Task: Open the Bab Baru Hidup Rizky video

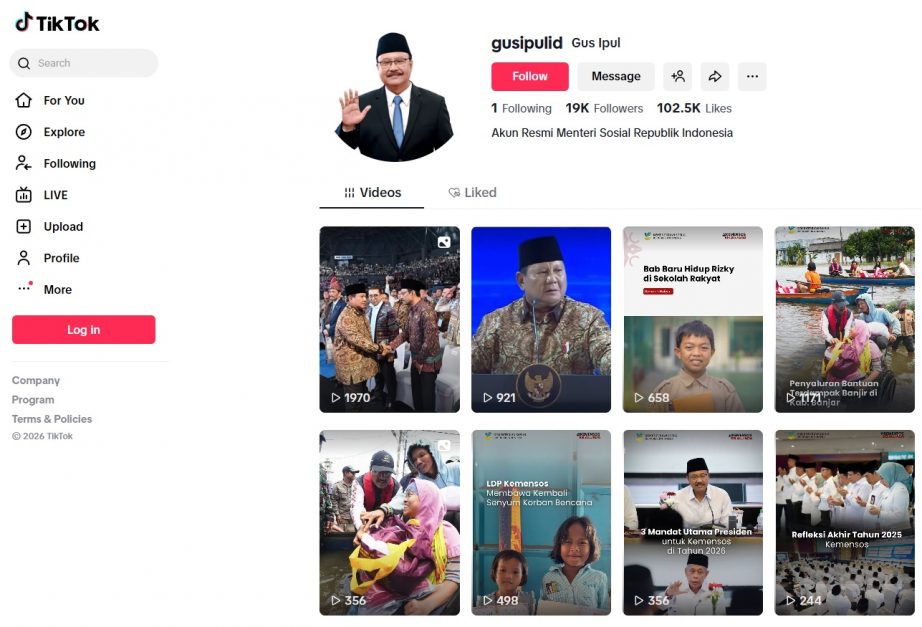Action: point(693,319)
